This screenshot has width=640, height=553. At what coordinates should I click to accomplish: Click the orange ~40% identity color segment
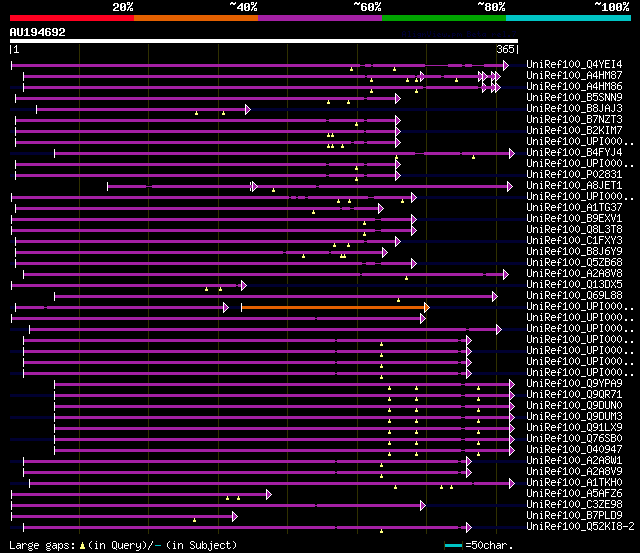(196, 18)
